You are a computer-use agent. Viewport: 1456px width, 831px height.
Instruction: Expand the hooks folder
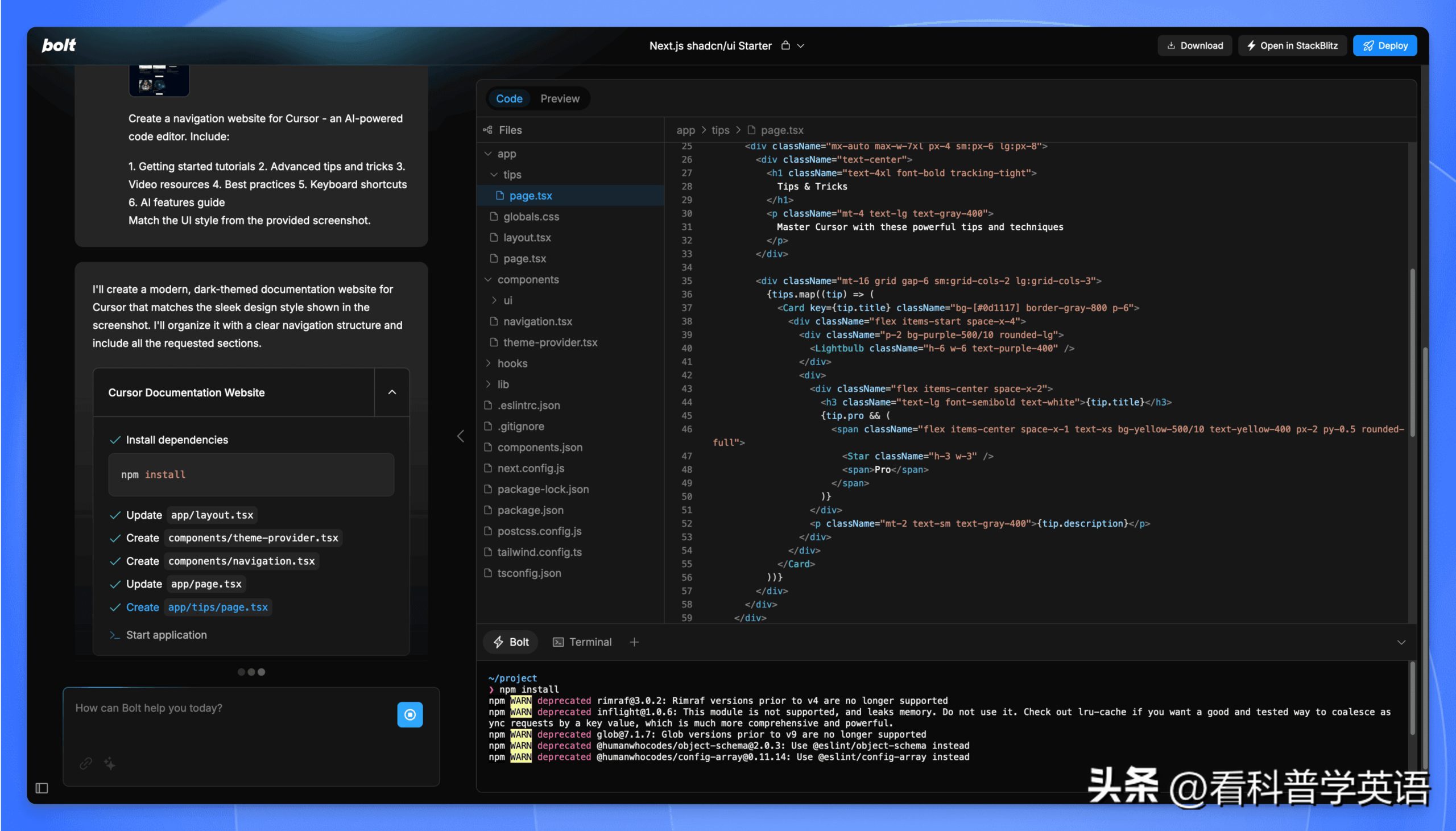[512, 363]
